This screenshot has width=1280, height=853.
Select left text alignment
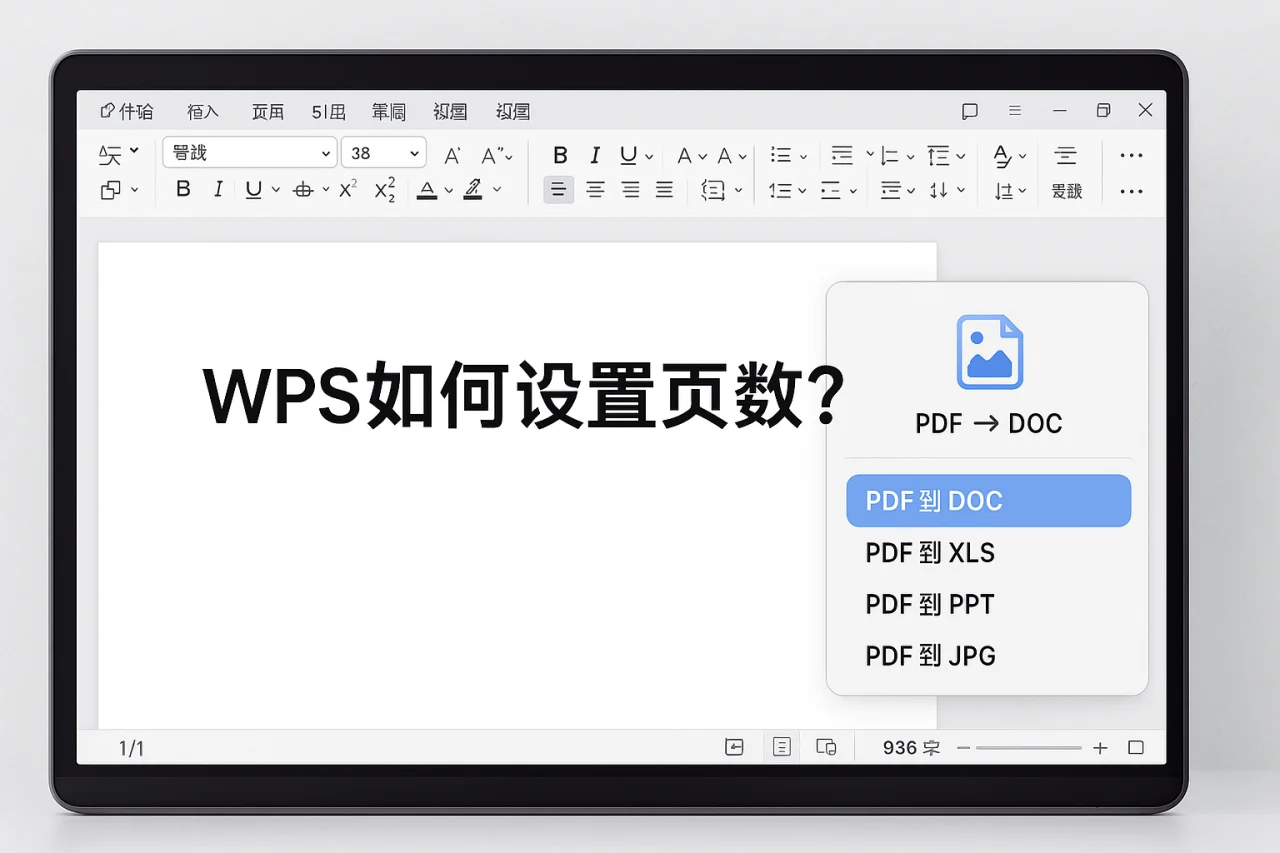(558, 190)
